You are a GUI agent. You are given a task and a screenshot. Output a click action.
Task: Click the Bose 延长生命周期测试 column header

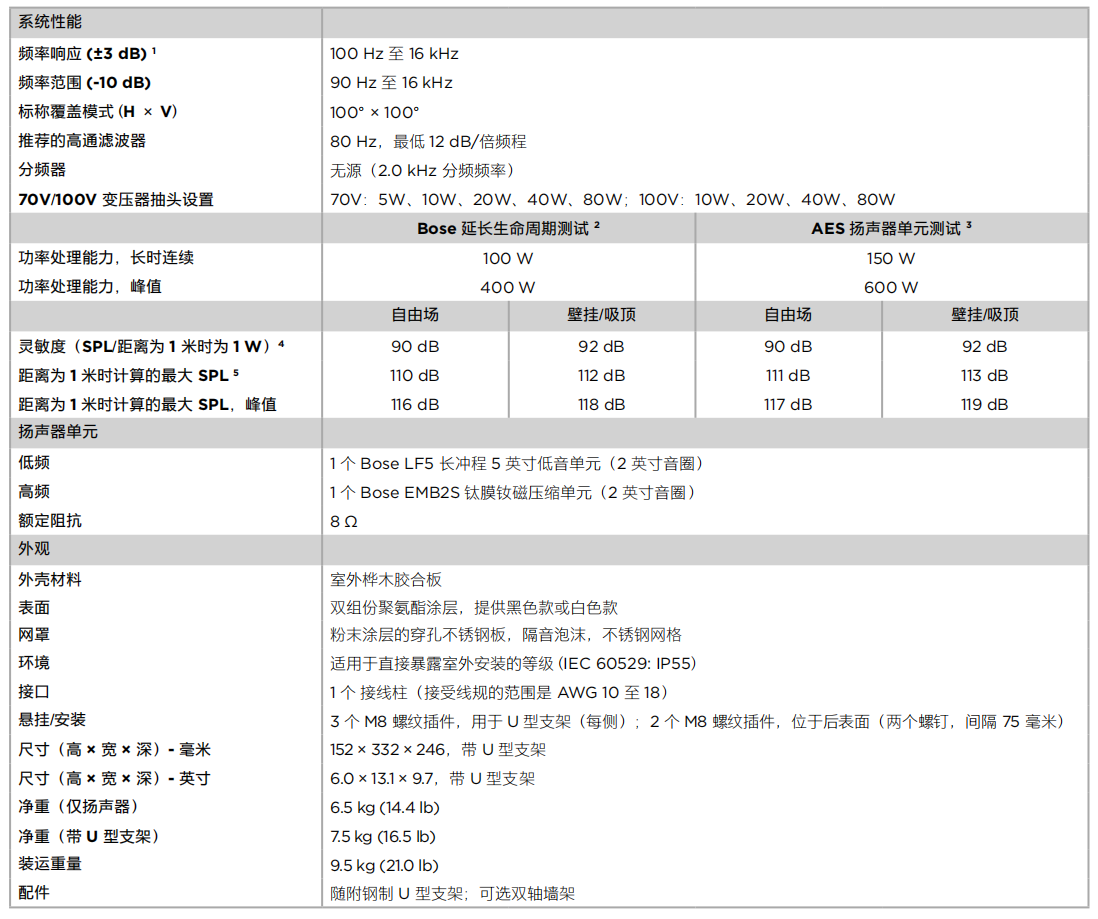click(508, 228)
